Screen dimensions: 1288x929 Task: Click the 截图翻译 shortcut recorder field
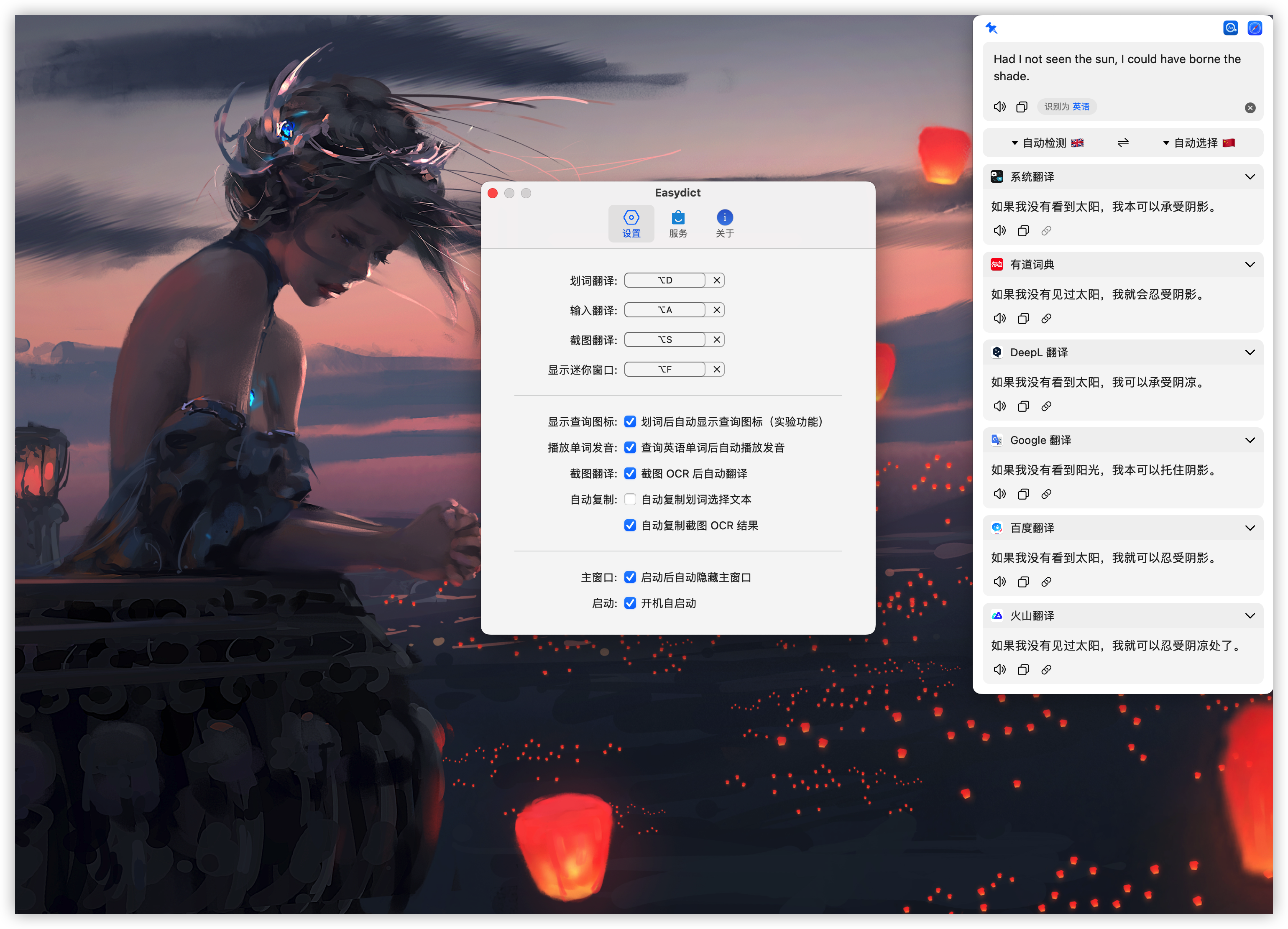tap(664, 339)
